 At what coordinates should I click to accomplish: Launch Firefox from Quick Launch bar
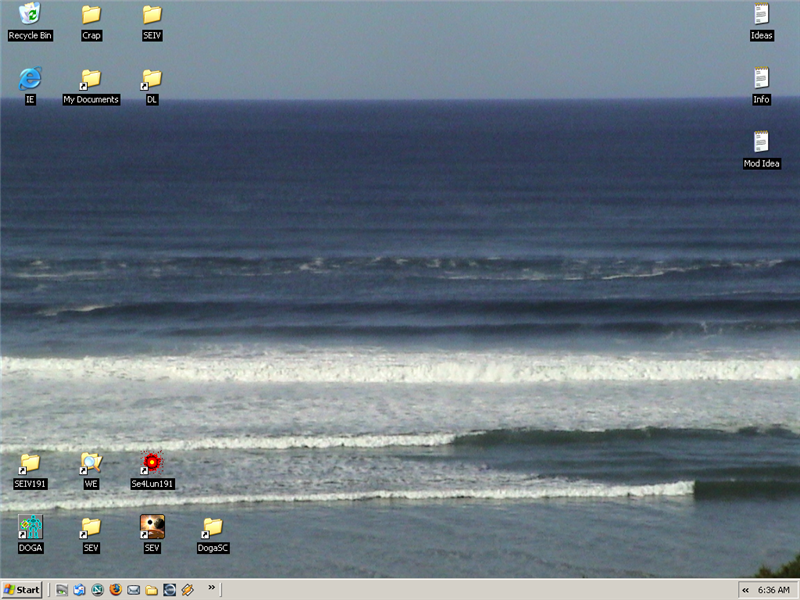click(115, 590)
